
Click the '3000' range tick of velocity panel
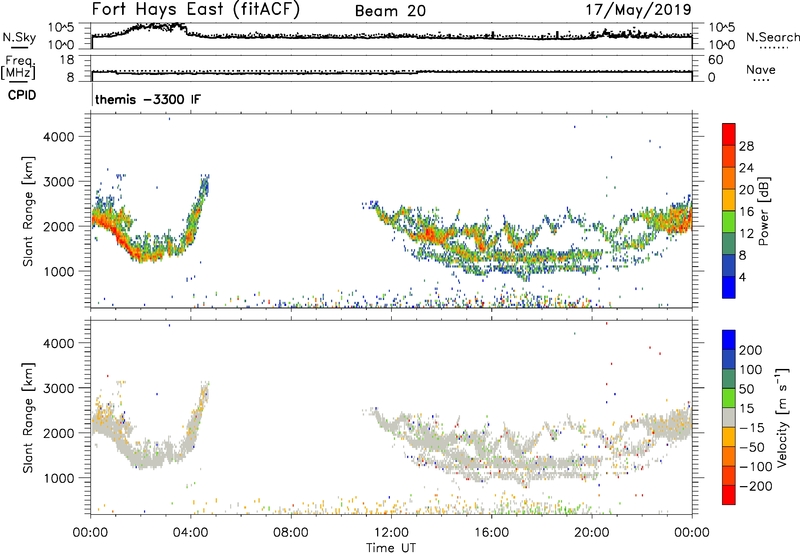(59, 388)
